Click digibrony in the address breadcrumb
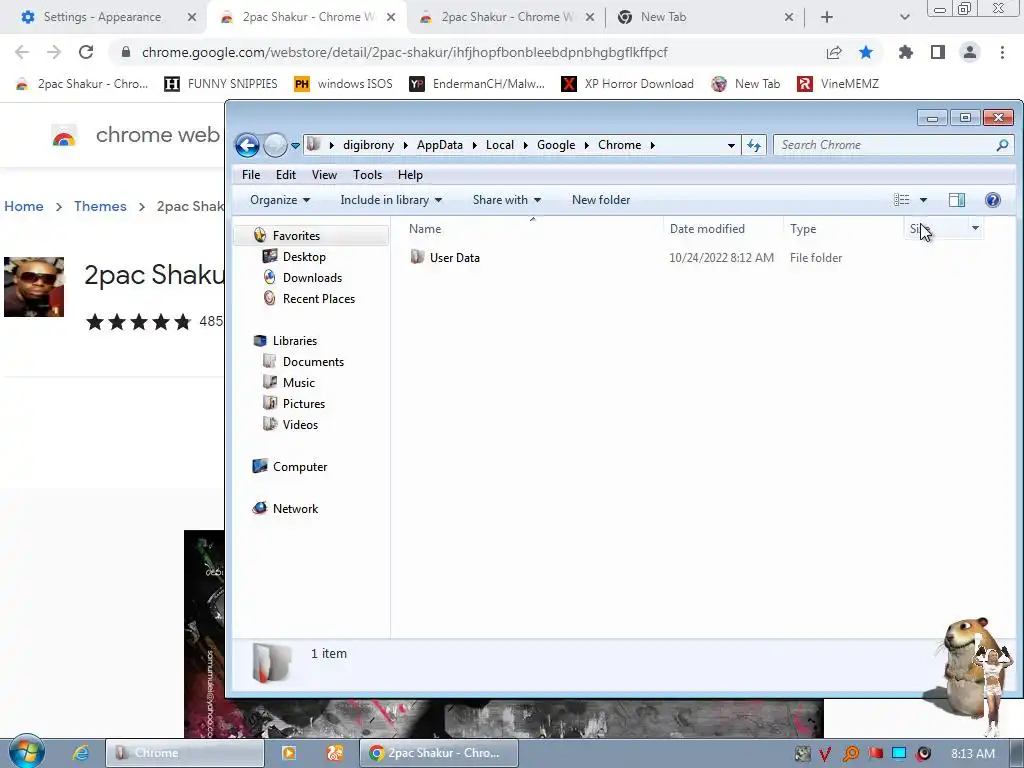Viewport: 1024px width, 768px height. (x=368, y=145)
